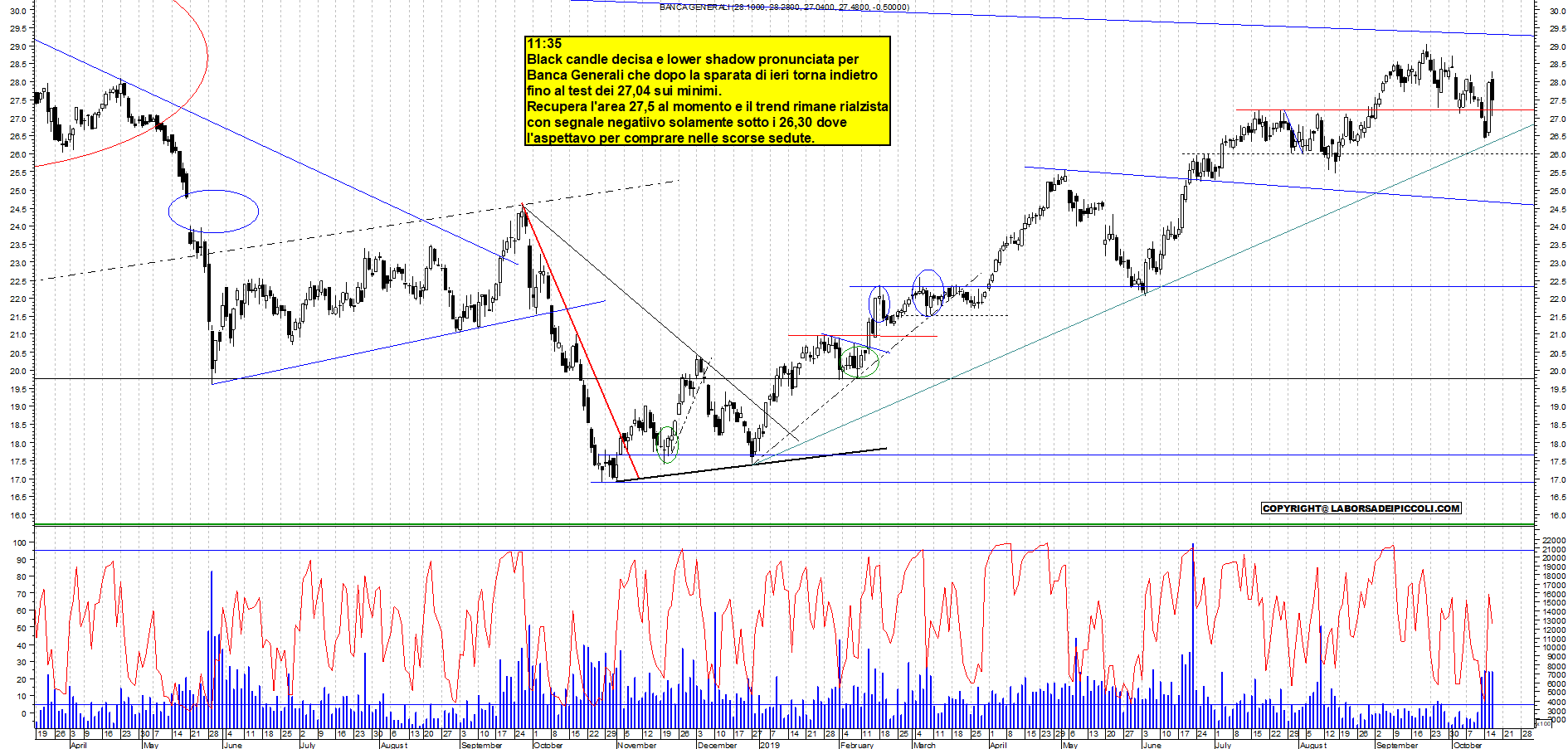Click 26.0 on the left-hand price scale
Screen dimensions: 1568x749
[x=17, y=155]
